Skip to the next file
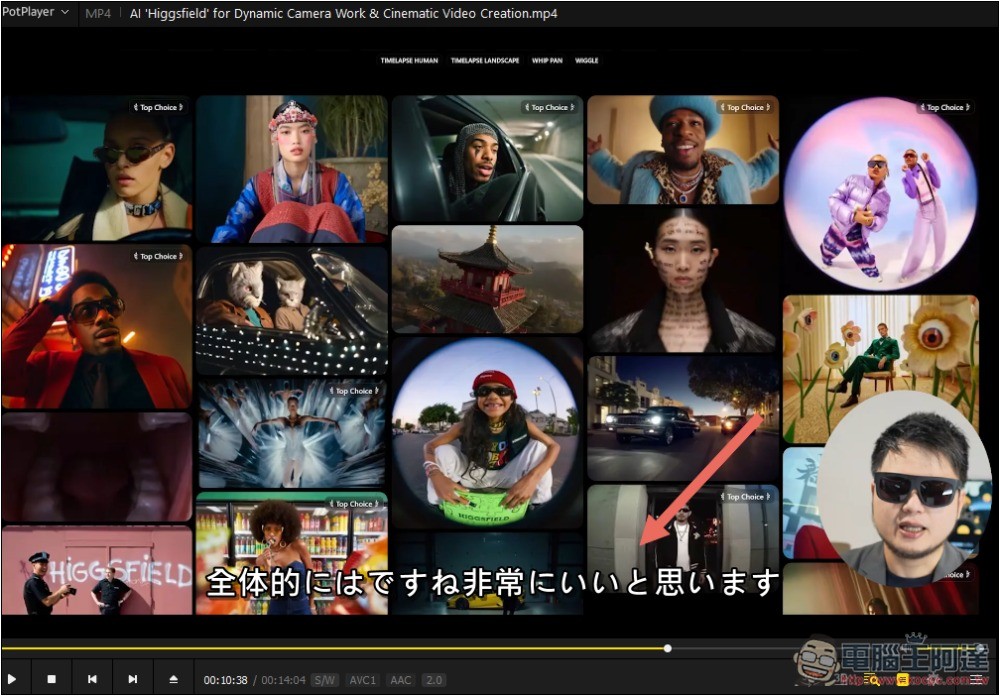Viewport: 1000px width, 696px height. [x=132, y=679]
